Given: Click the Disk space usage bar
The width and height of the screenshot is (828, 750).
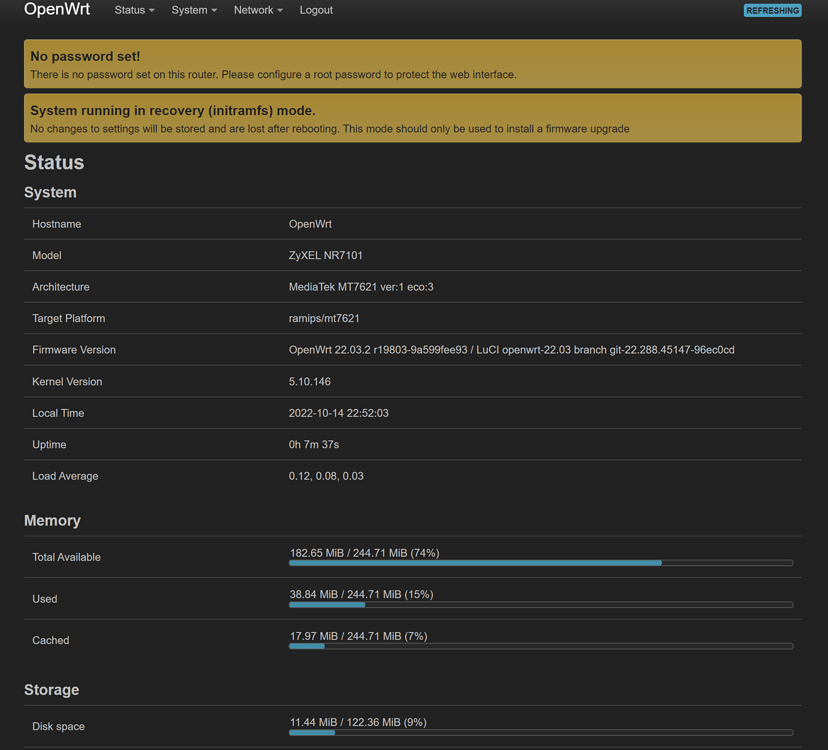Looking at the screenshot, I should 540,732.
